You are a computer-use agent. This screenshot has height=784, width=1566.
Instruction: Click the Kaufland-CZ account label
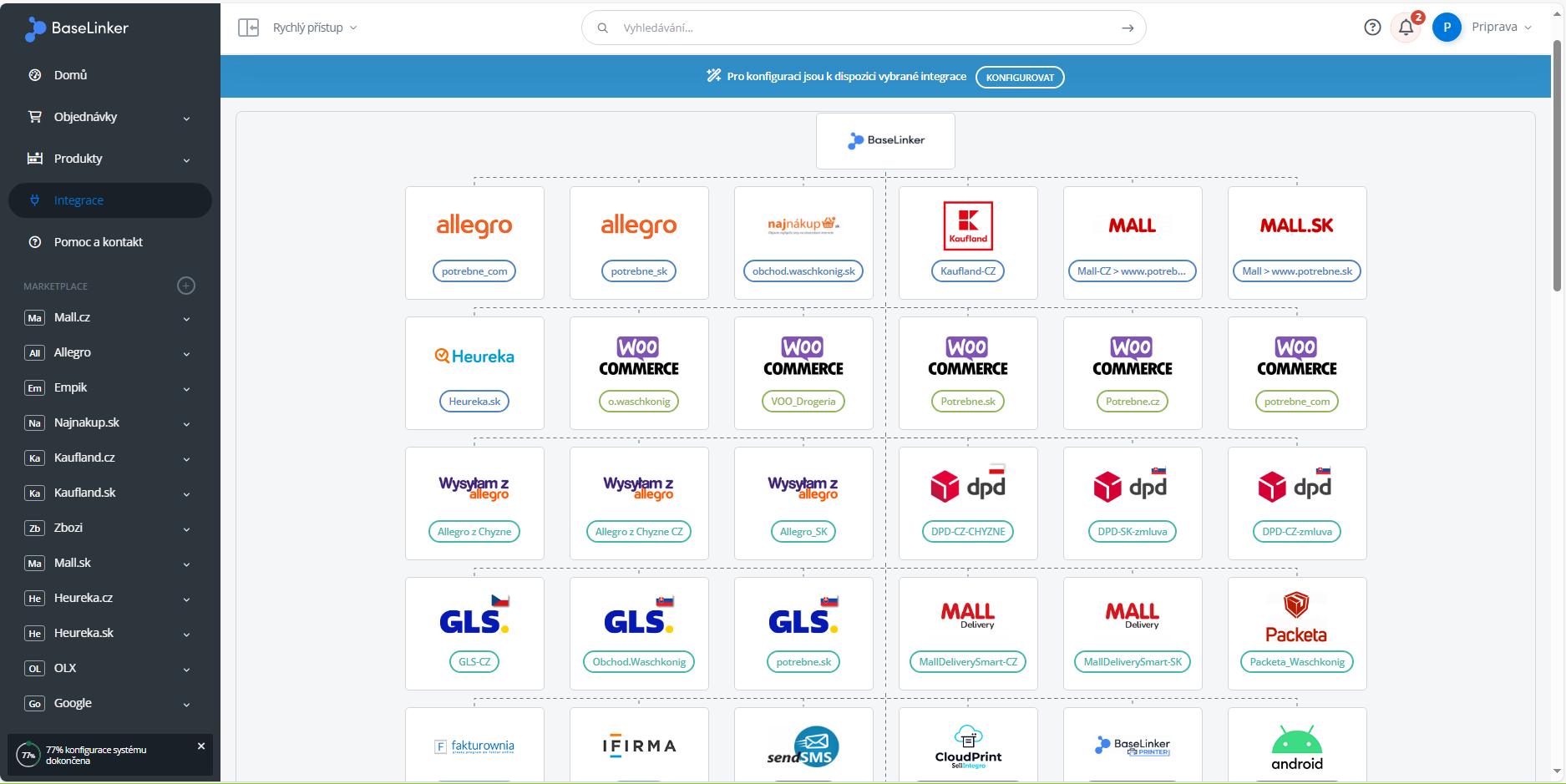(968, 271)
